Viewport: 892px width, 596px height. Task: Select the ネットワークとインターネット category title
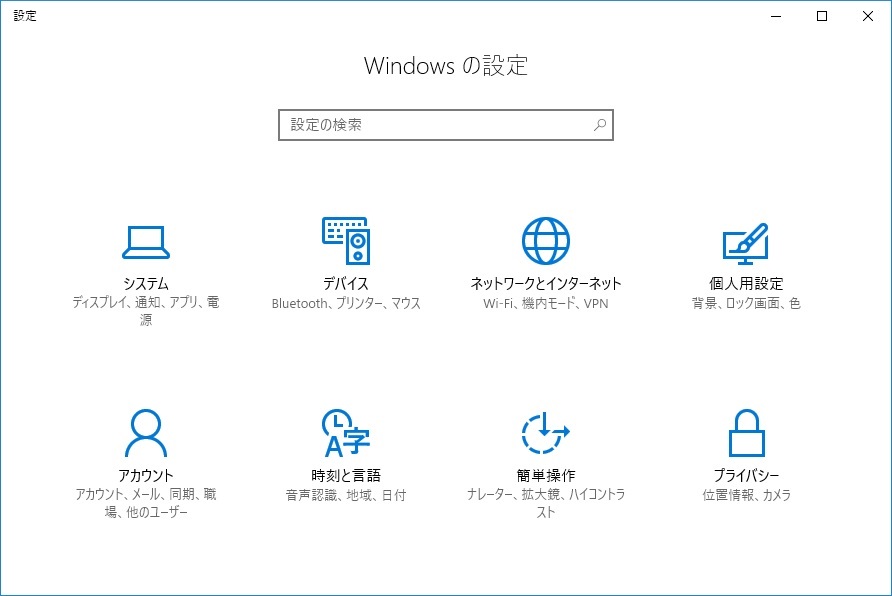pyautogui.click(x=546, y=283)
